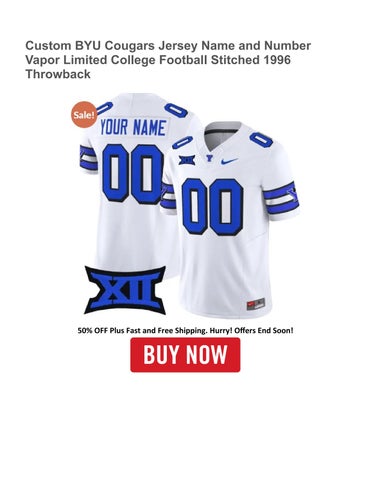This screenshot has height=480, width=371.
Task: Click the shoulder number 0 above YOUR NAME
Action: (x=176, y=110)
